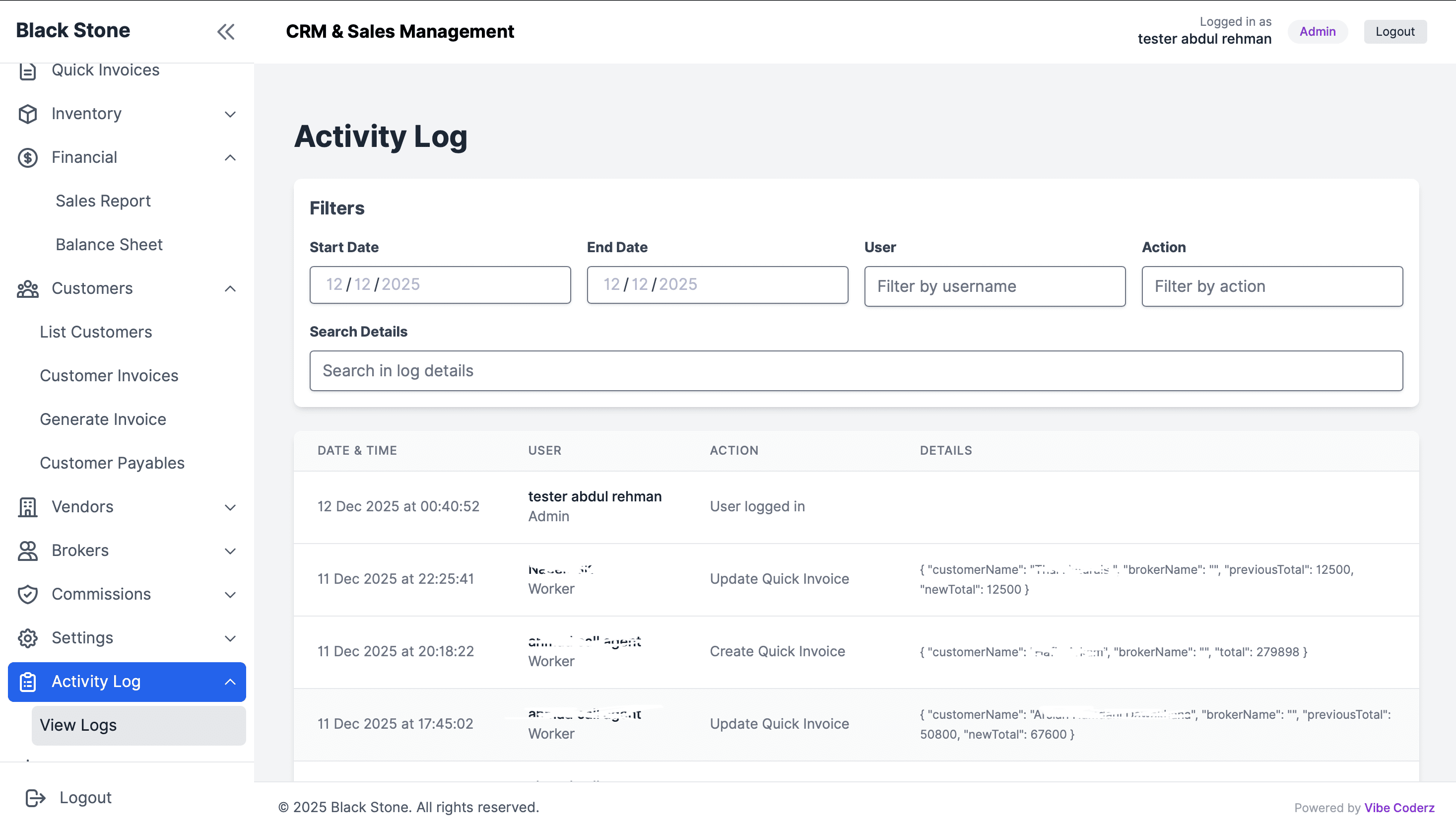This screenshot has height=829, width=1456.
Task: Expand the Settings section chevron
Action: pos(230,638)
